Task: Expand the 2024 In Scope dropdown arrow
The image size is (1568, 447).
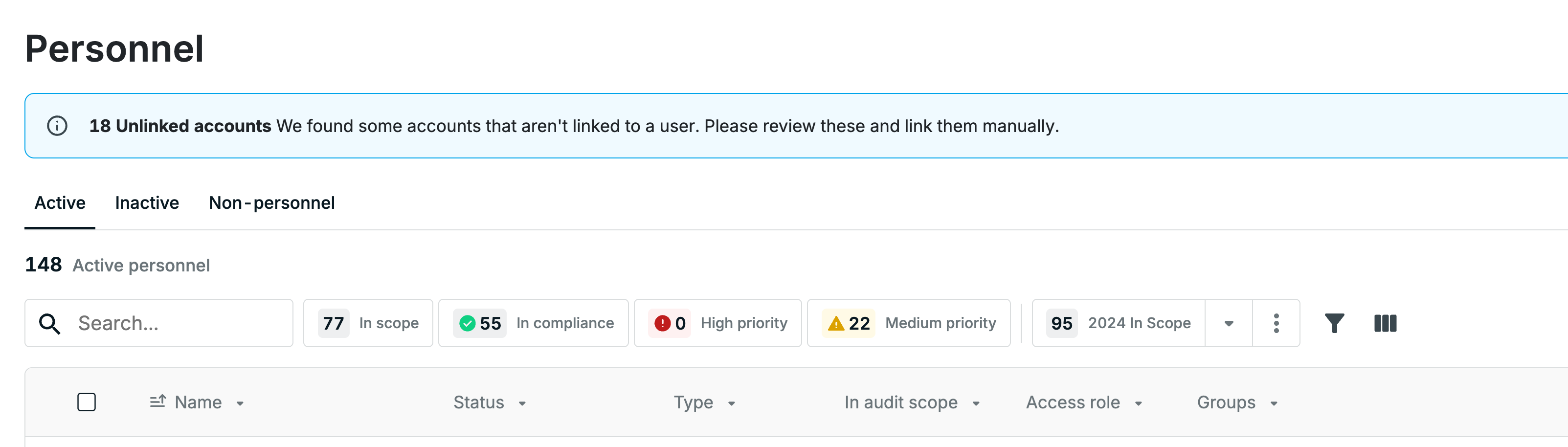Action: [x=1229, y=323]
